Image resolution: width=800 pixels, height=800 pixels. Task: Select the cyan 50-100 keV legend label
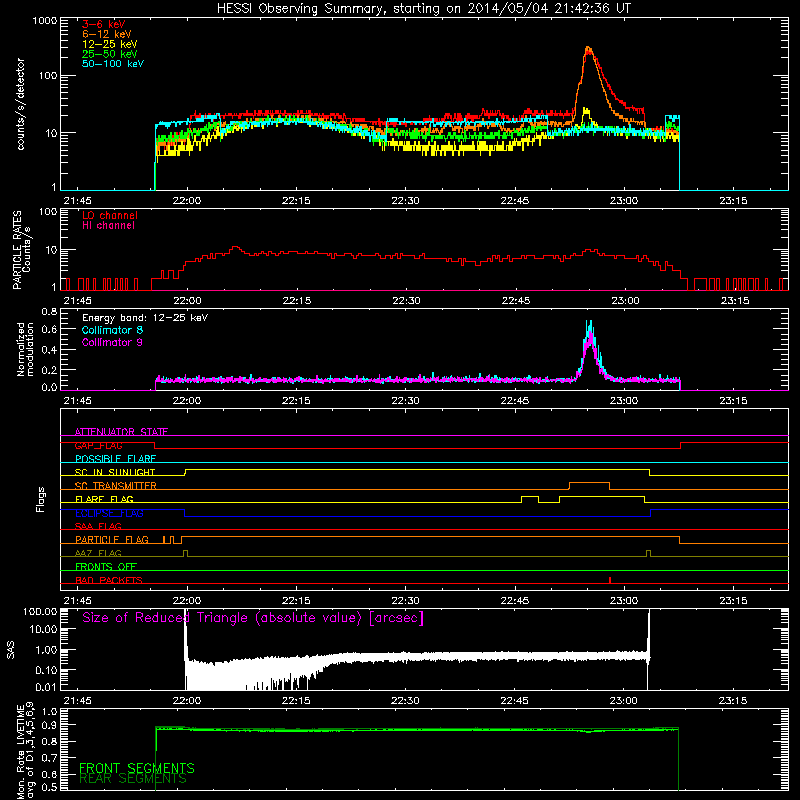[113, 64]
